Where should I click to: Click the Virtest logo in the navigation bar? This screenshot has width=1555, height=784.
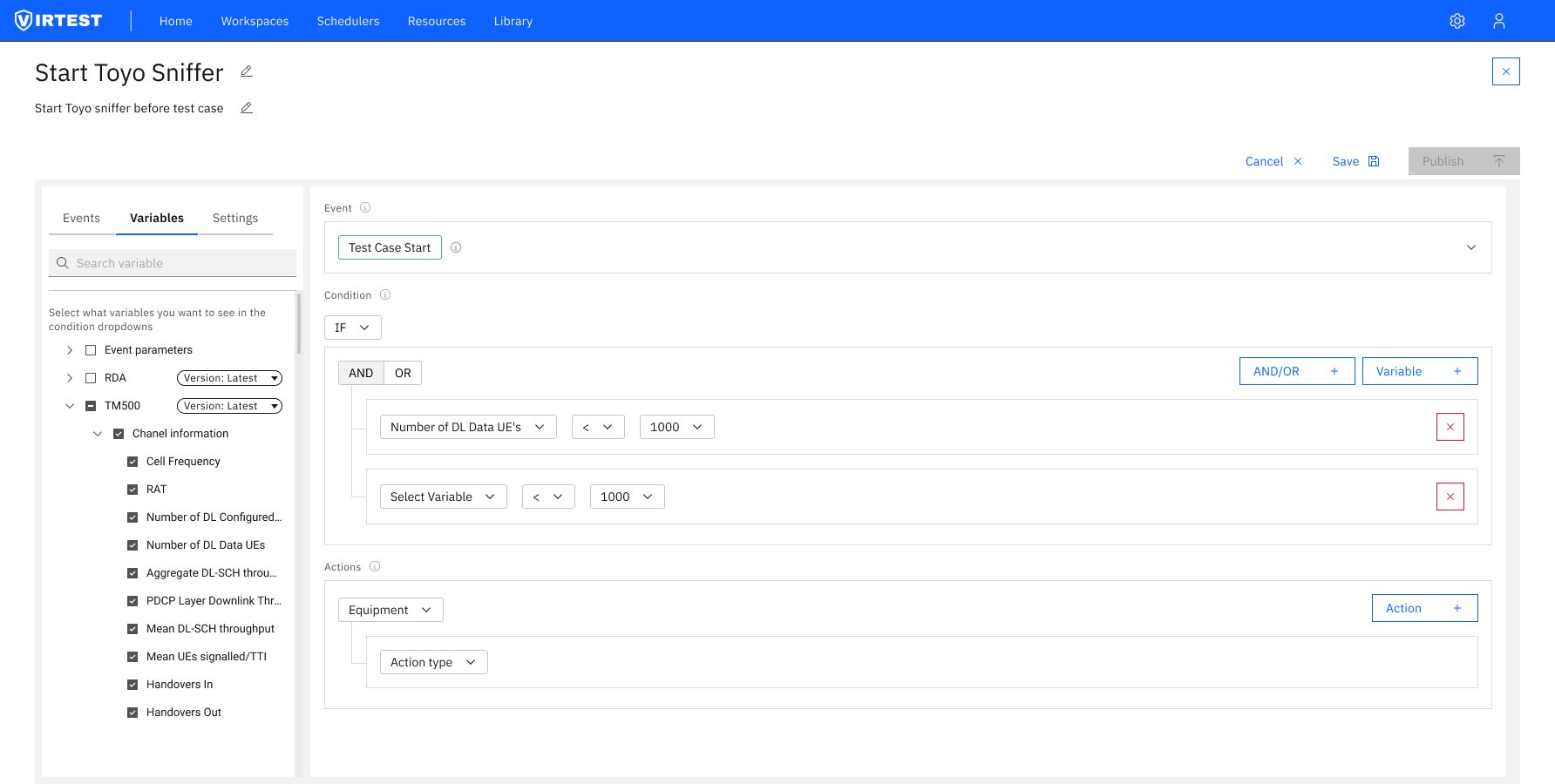pyautogui.click(x=58, y=20)
